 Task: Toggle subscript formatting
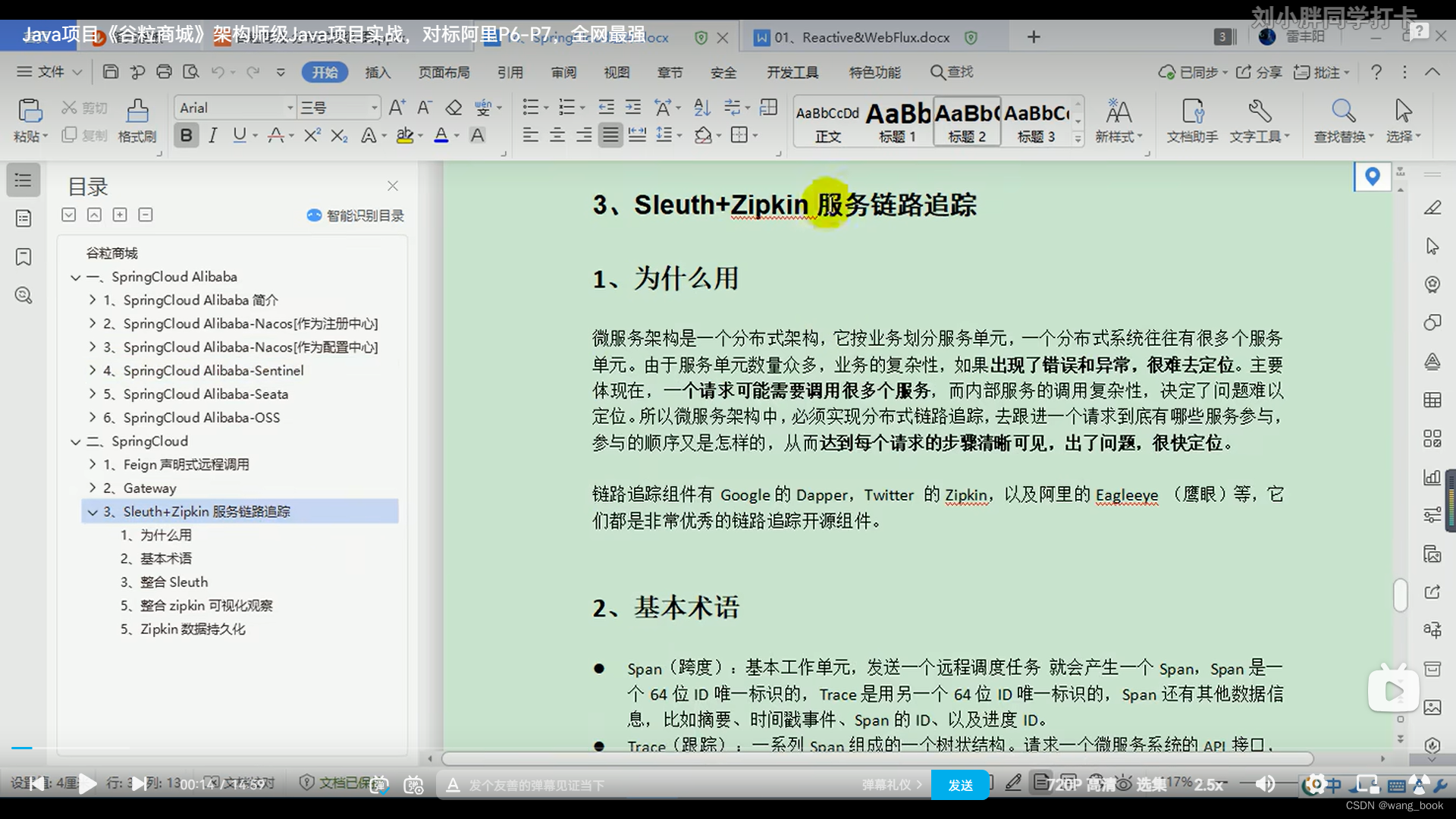(x=340, y=136)
